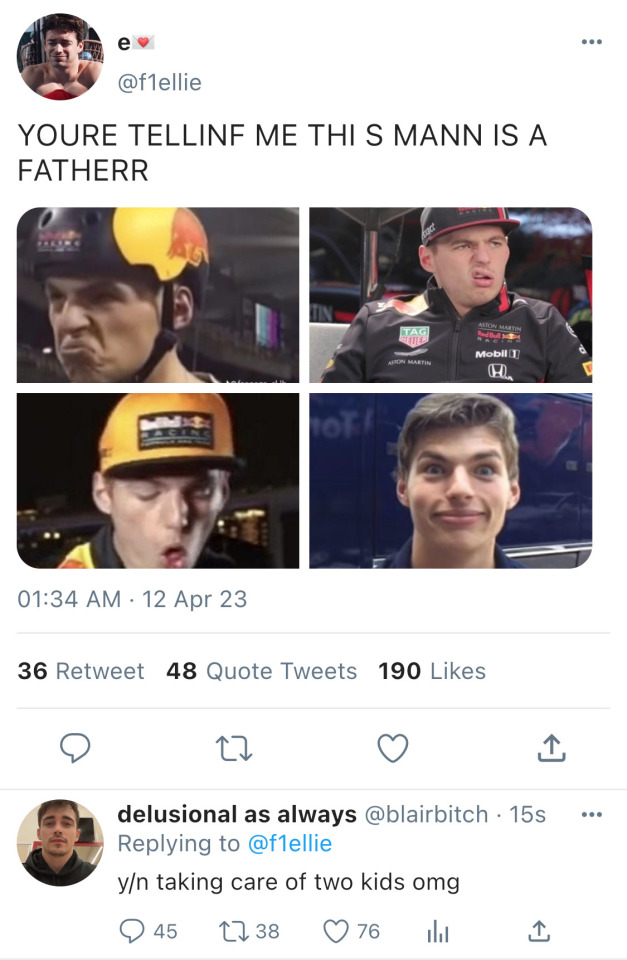Open more options on blairbitch reply
Viewport: 627px width, 960px height.
(x=591, y=814)
